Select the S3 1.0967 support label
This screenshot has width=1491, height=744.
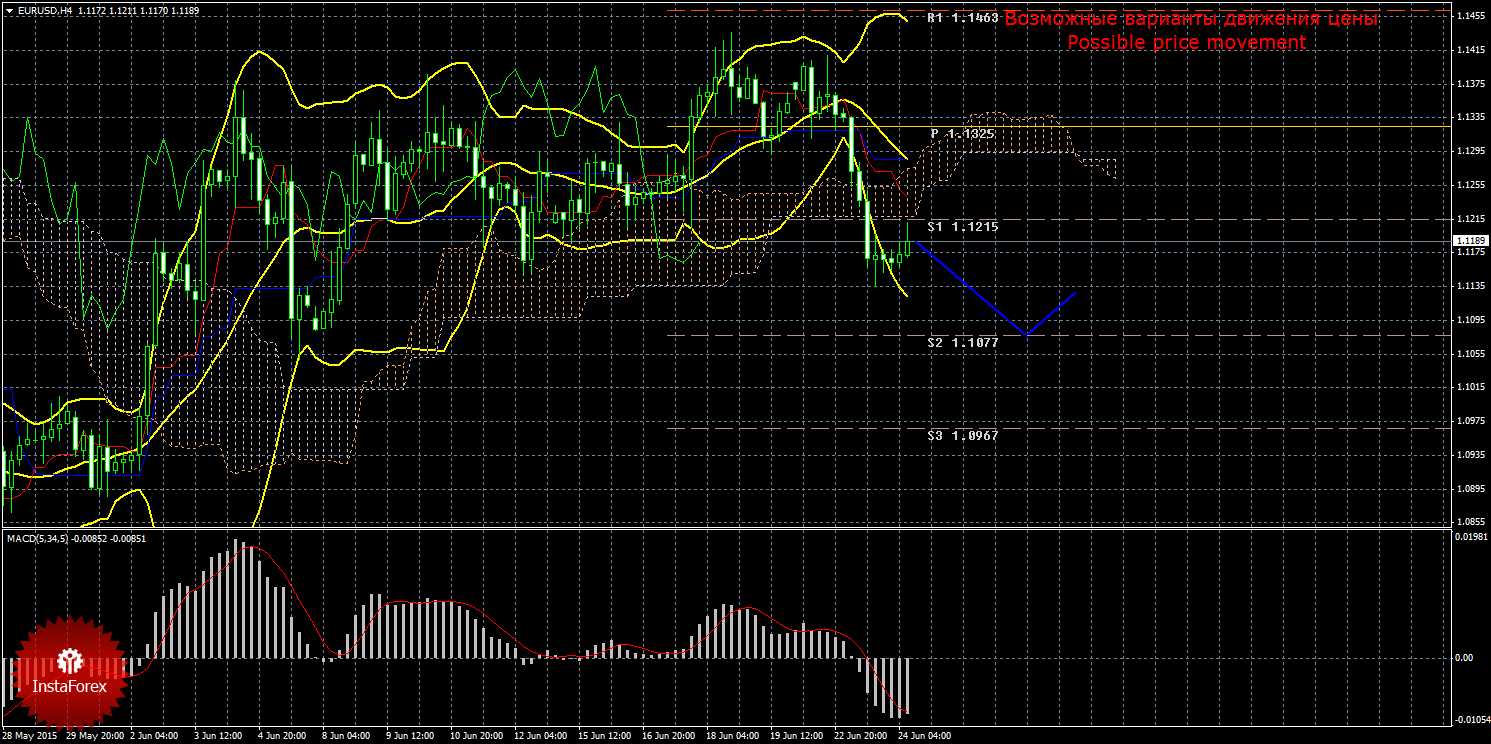(962, 435)
